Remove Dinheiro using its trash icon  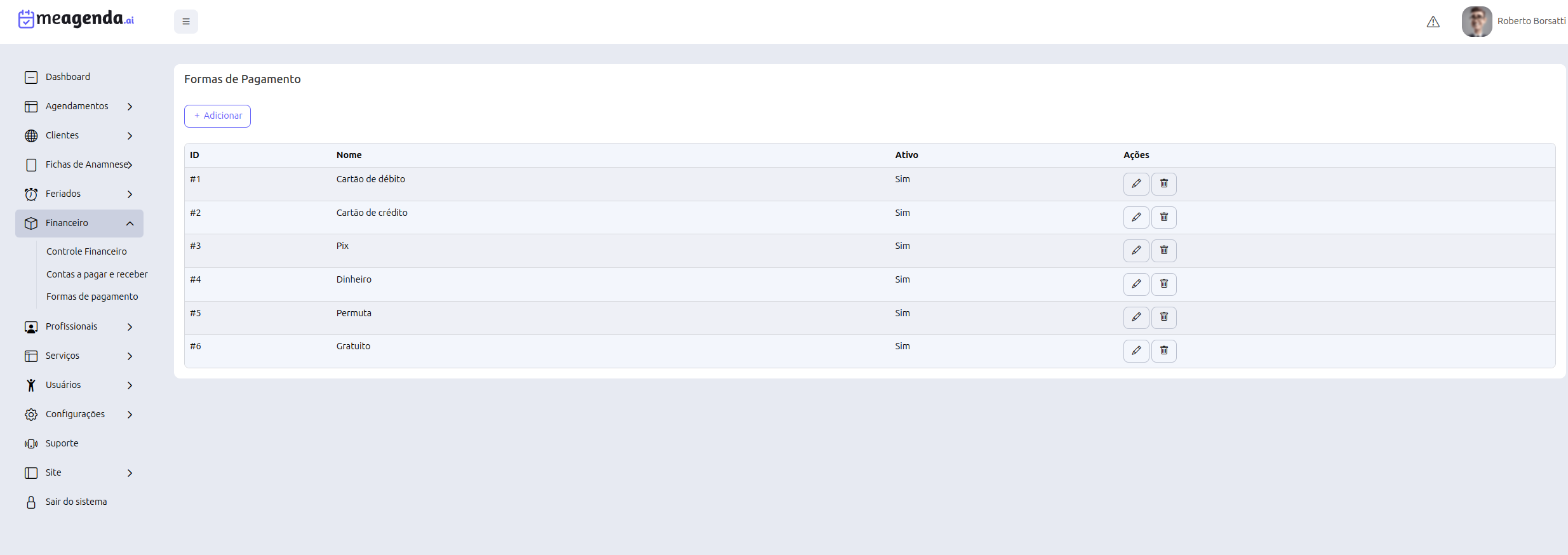(x=1164, y=284)
